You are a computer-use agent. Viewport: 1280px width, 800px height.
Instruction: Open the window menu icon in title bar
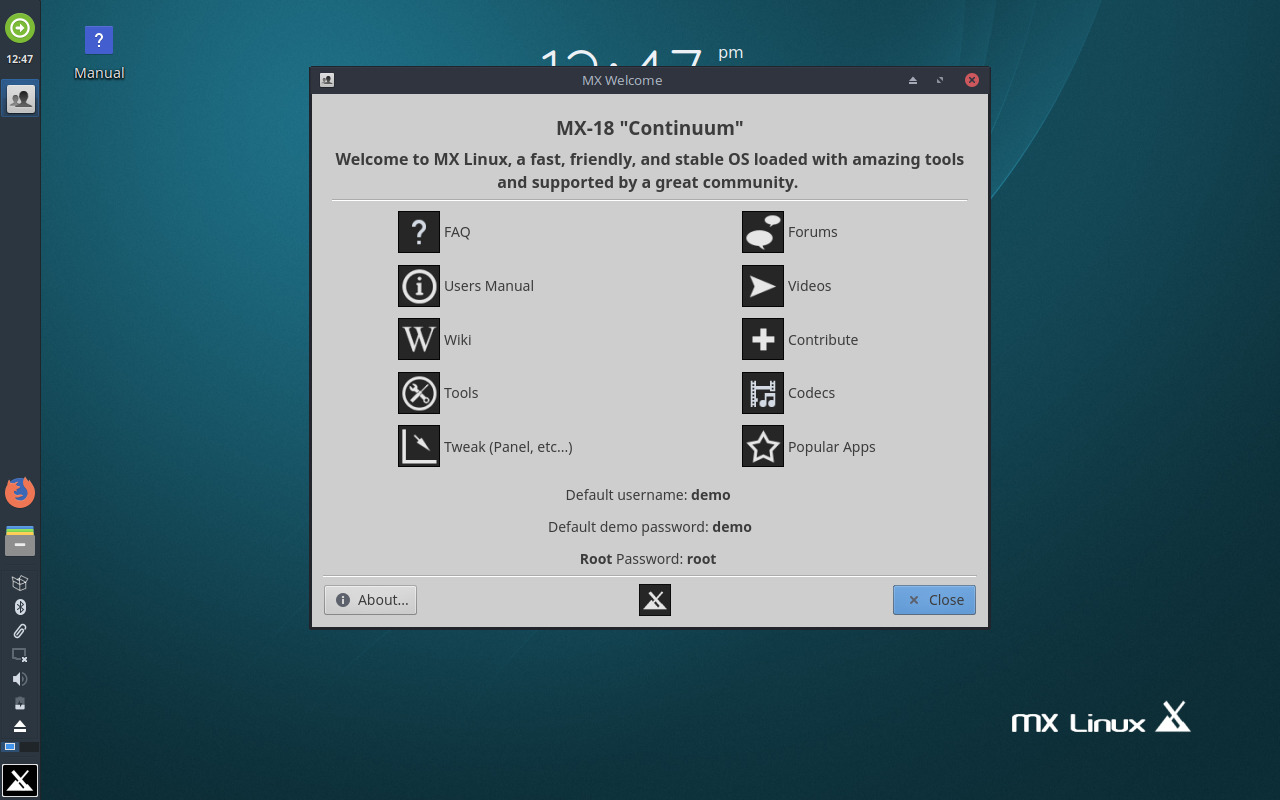pyautogui.click(x=327, y=80)
